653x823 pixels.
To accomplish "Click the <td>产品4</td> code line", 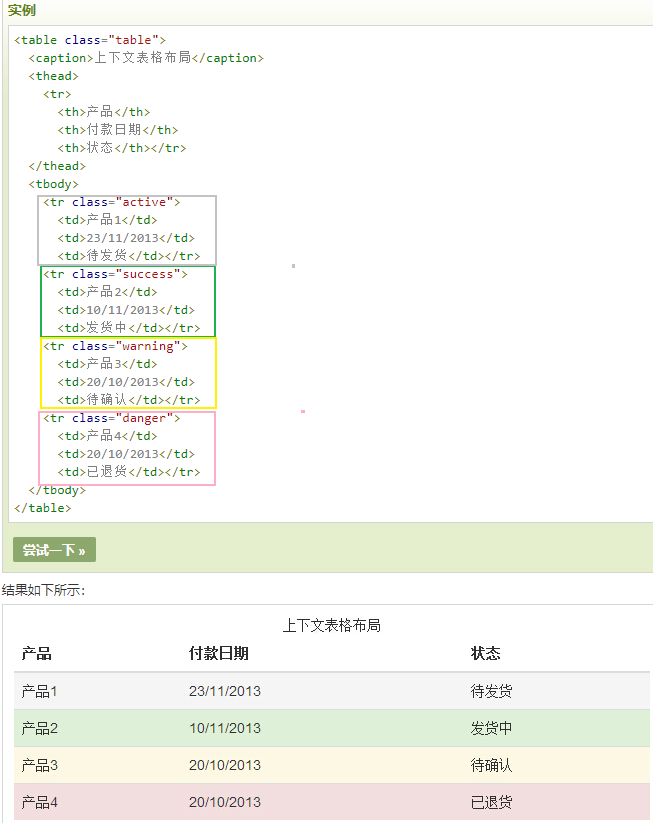I will point(108,436).
